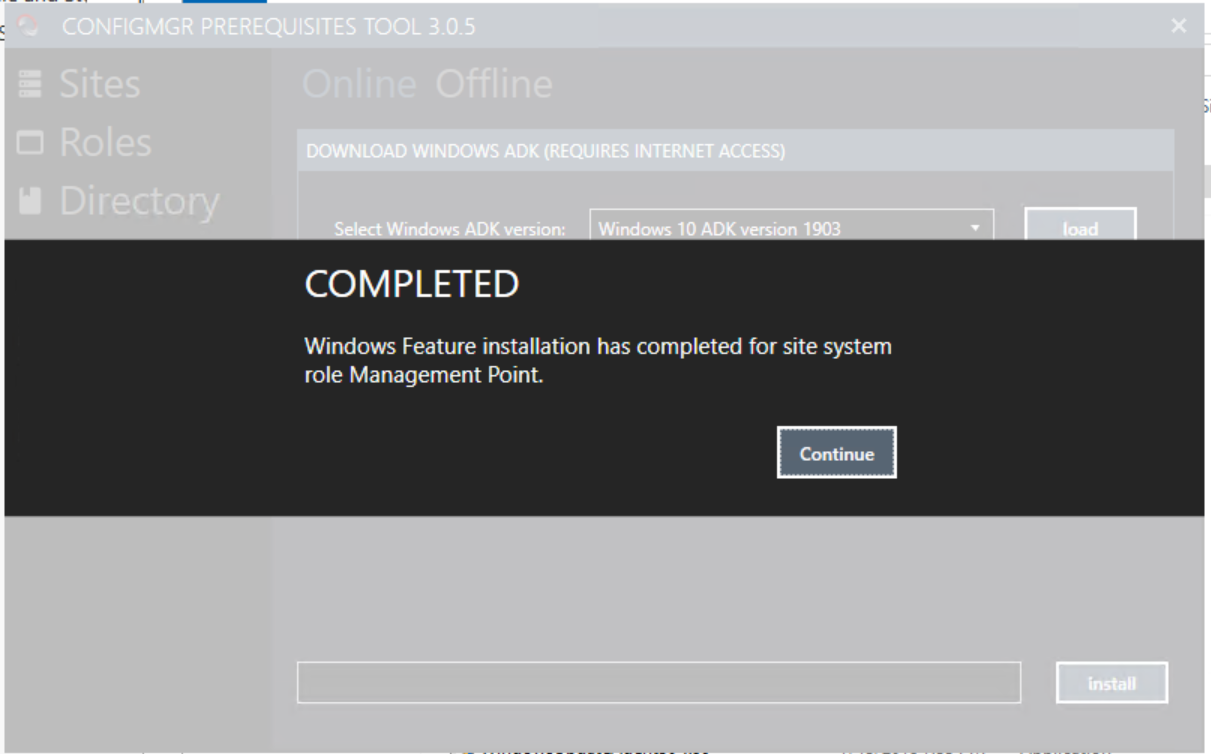Click the COMPLETED dialog heading
The image size is (1211, 754).
[x=412, y=284]
